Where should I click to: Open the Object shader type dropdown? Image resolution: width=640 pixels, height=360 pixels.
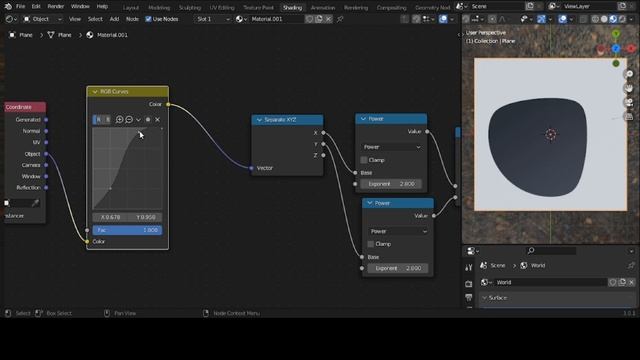click(43, 19)
